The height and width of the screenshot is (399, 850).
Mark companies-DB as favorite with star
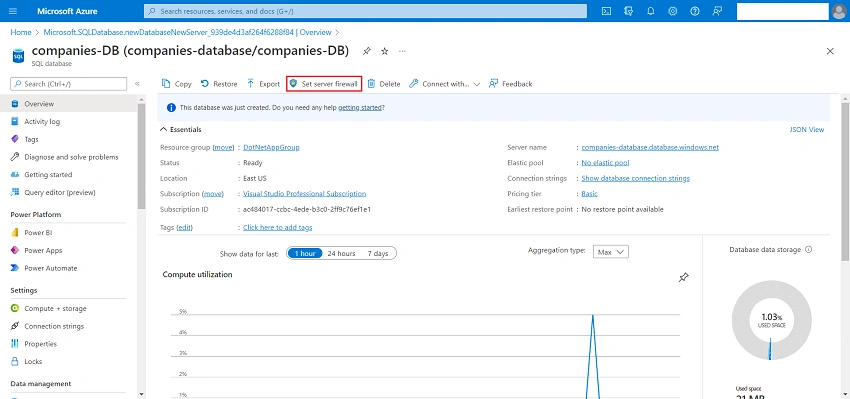384,51
